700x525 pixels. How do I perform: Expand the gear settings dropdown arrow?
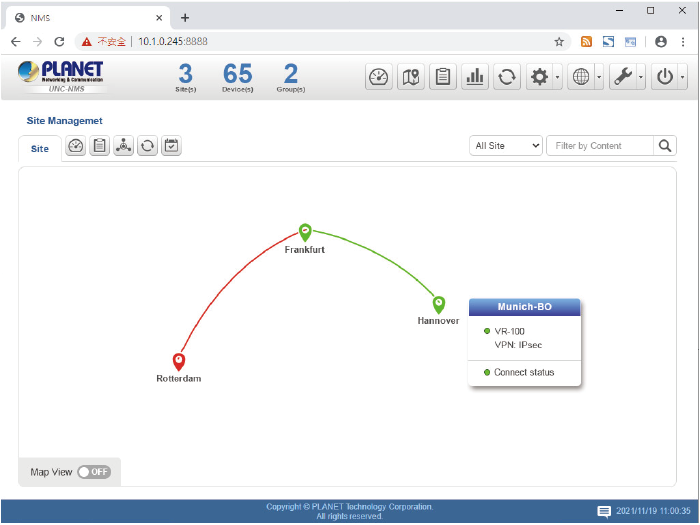[557, 77]
